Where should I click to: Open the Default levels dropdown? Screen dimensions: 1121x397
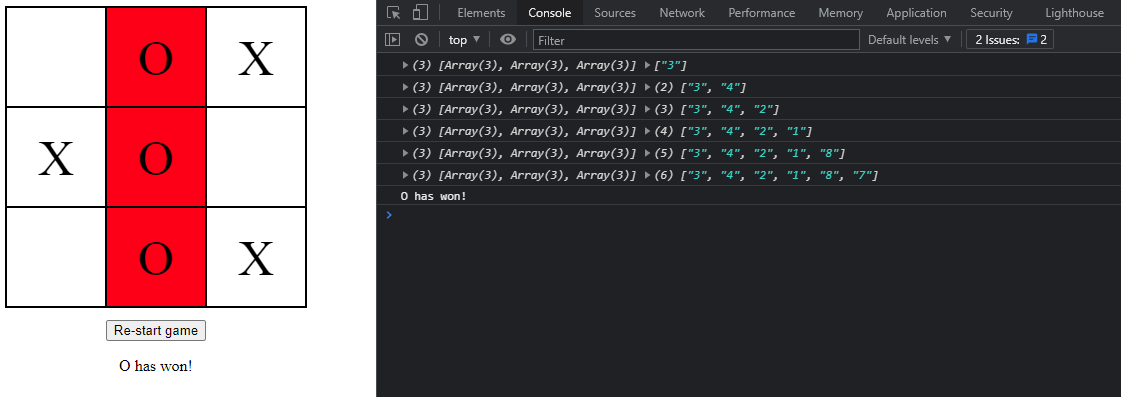point(909,39)
